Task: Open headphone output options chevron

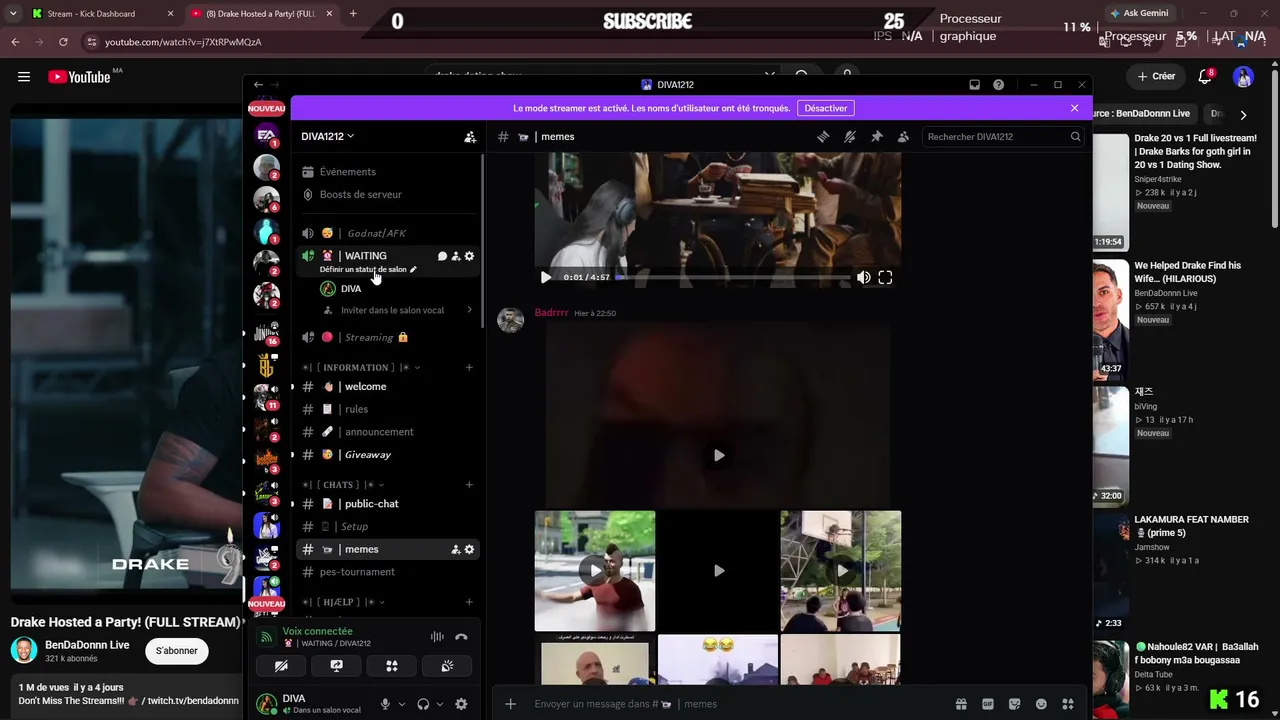Action: tap(440, 704)
